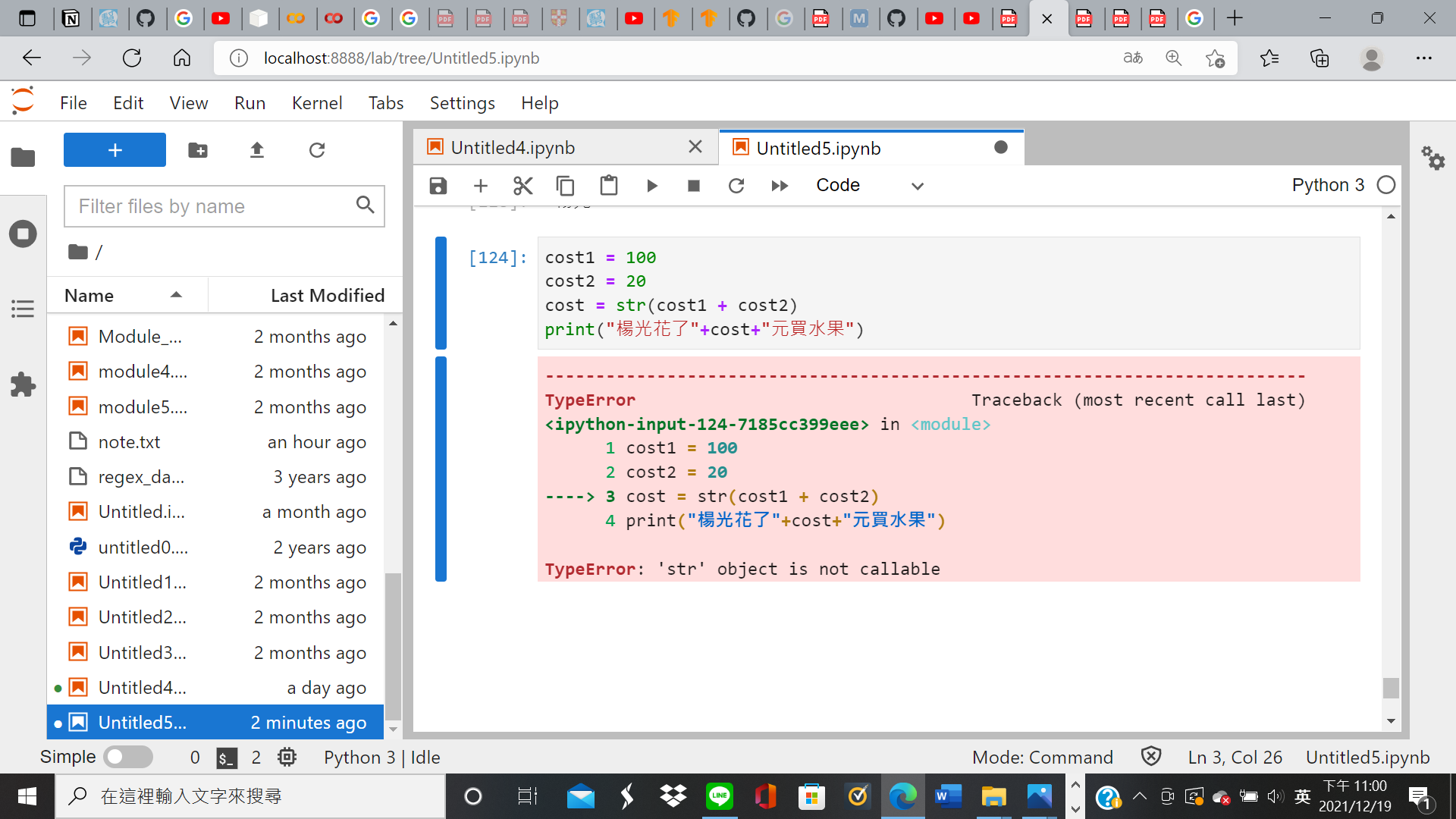Copy the selected cell
The height and width of the screenshot is (819, 1456).
pos(566,185)
